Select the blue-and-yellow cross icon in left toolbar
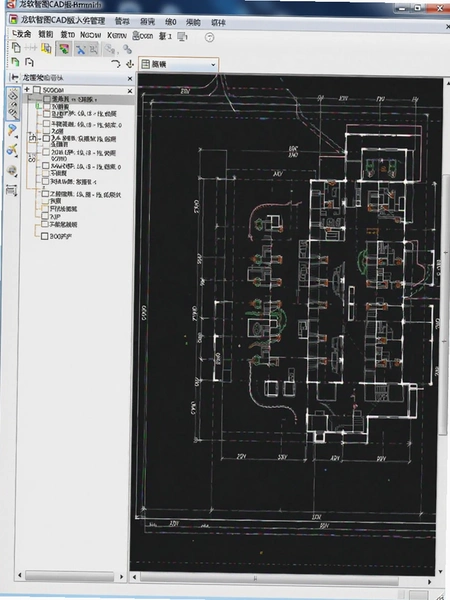The image size is (450, 600). tap(12, 150)
